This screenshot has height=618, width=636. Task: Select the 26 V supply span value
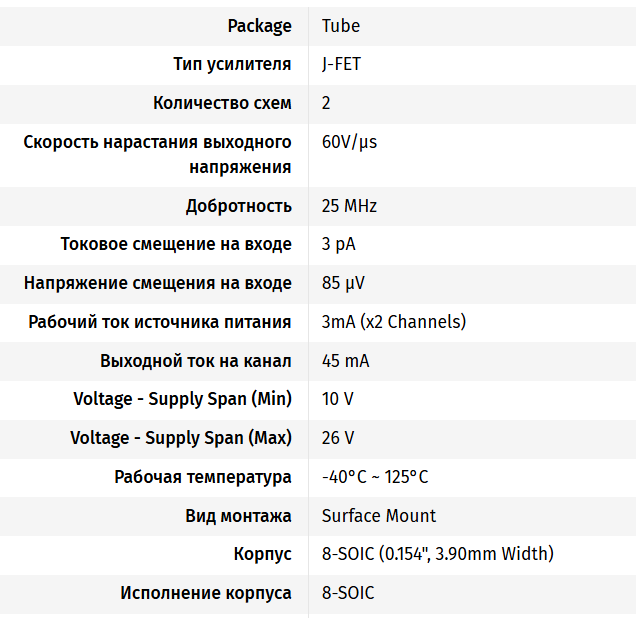click(x=338, y=438)
